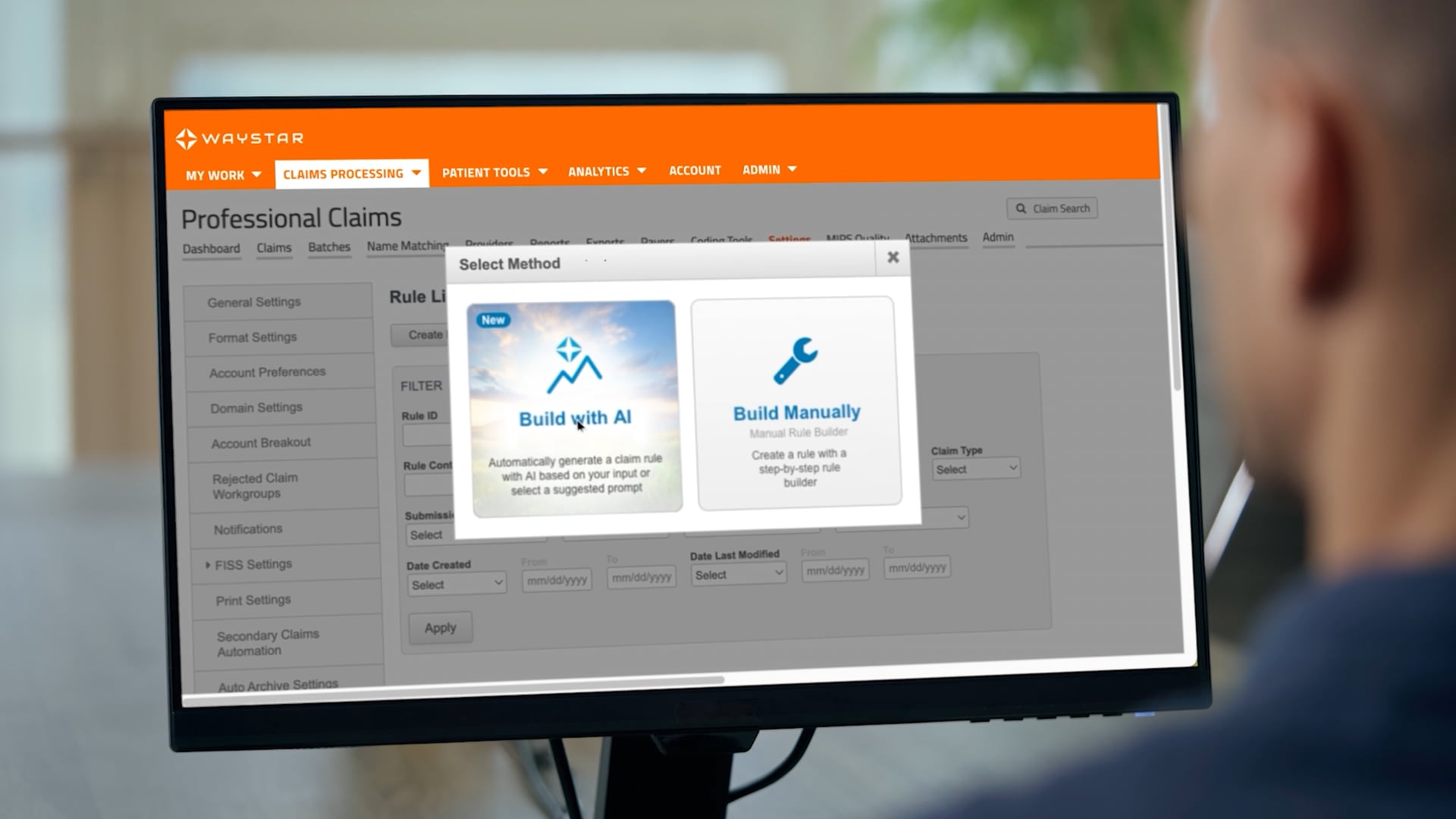Screen dimensions: 1456x819
Task: Open the Claims Processing menu
Action: (x=351, y=174)
